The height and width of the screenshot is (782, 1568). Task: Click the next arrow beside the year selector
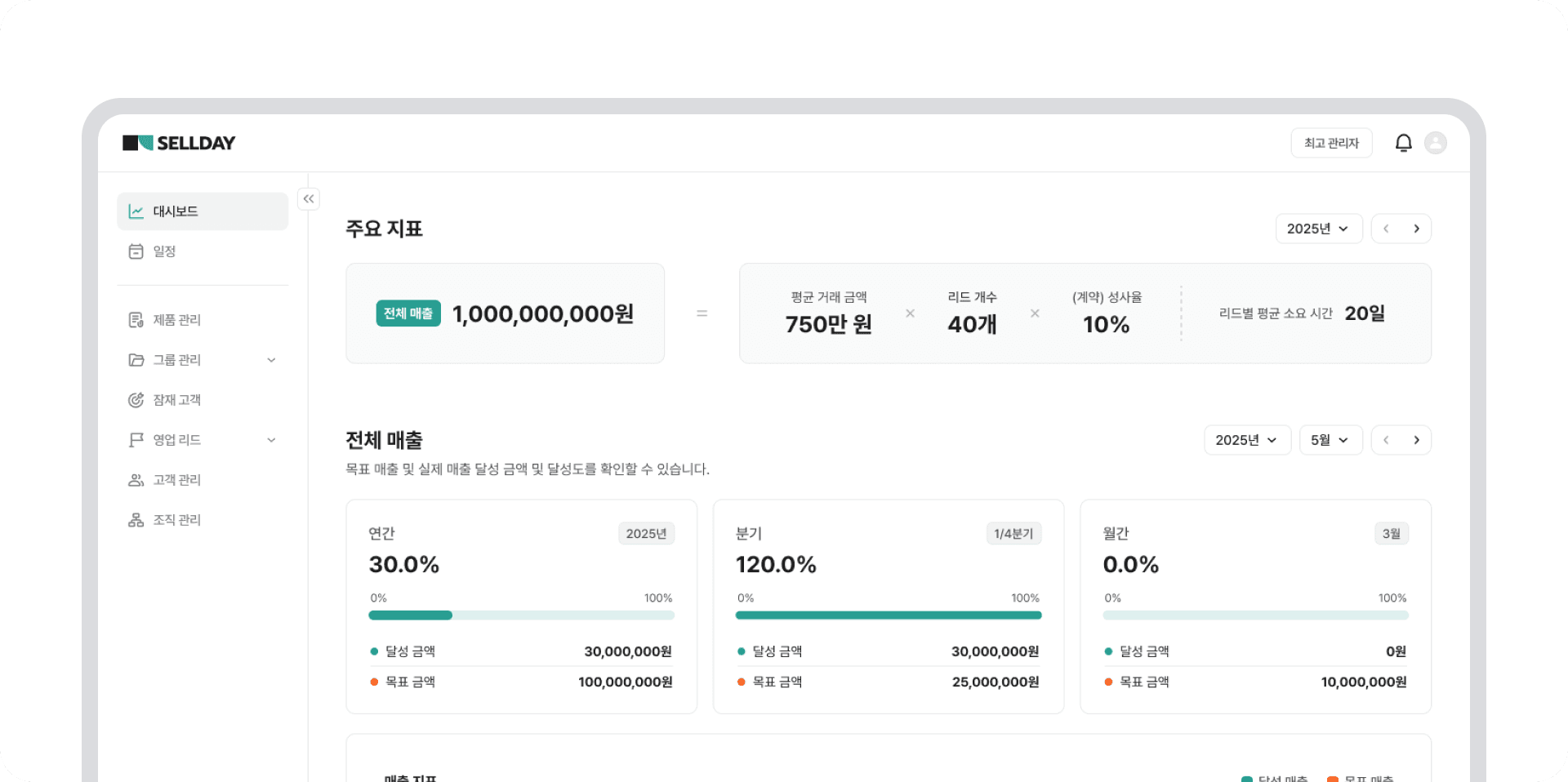point(1417,229)
